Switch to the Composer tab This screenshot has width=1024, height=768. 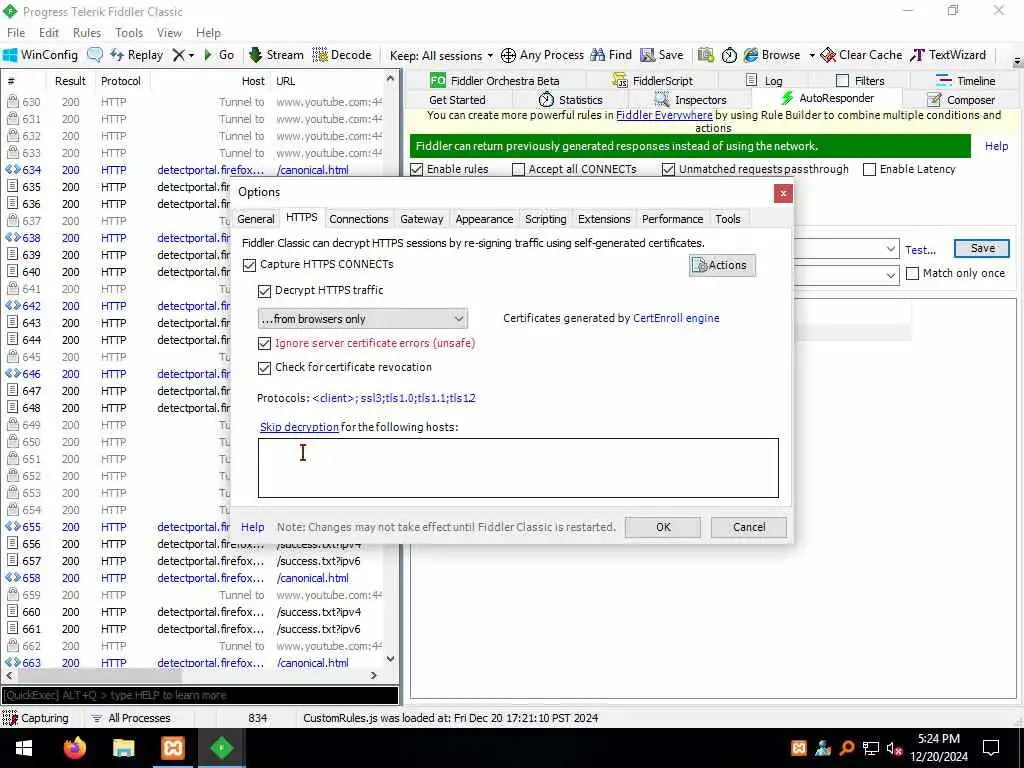coord(961,100)
